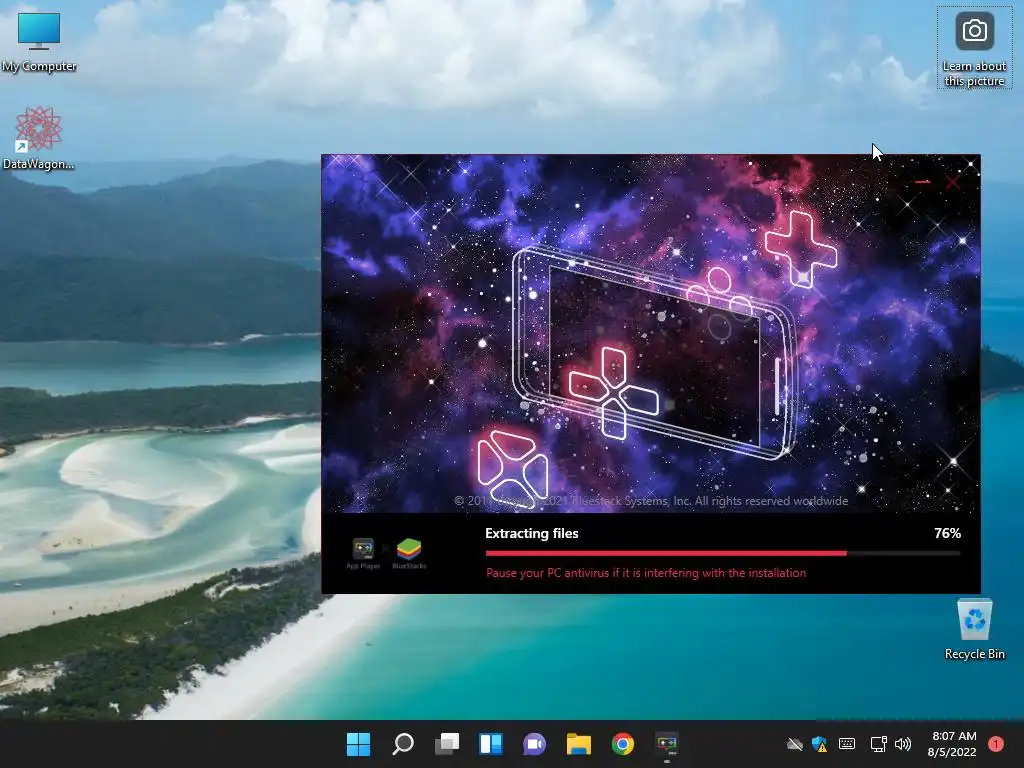The image size is (1024, 768).
Task: Open the touch keyboard tray icon
Action: pos(847,744)
